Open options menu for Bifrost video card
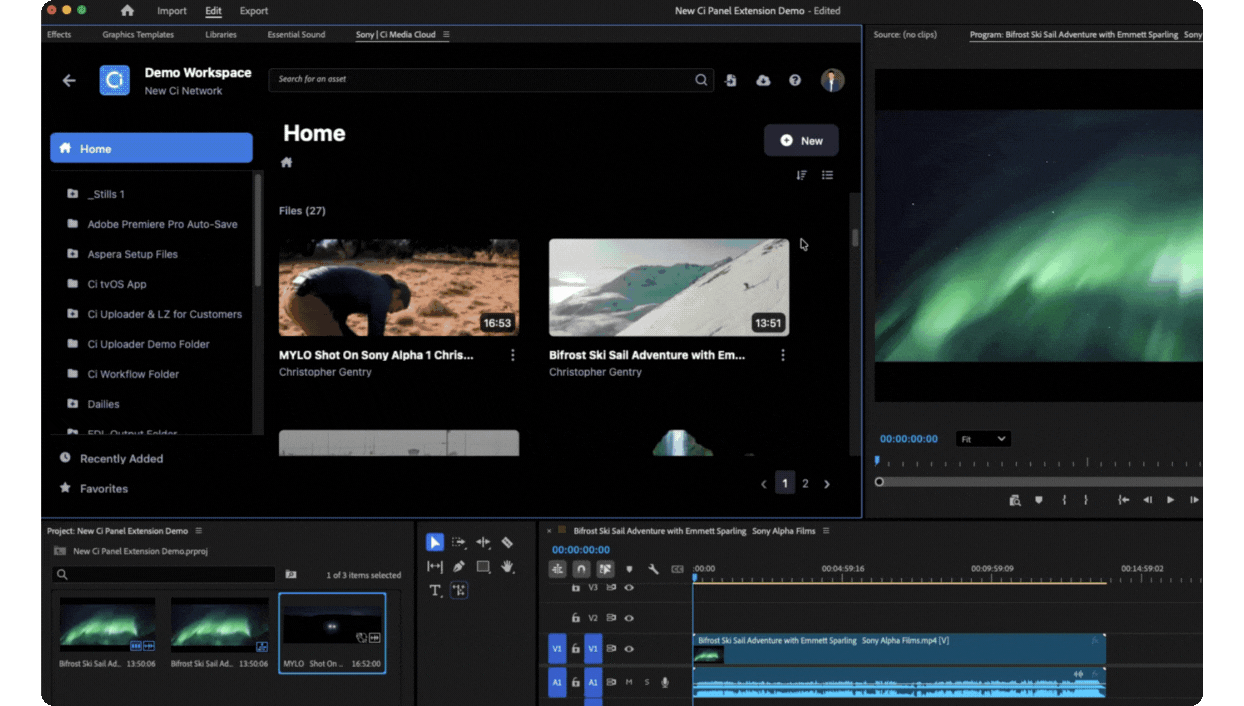 click(783, 355)
